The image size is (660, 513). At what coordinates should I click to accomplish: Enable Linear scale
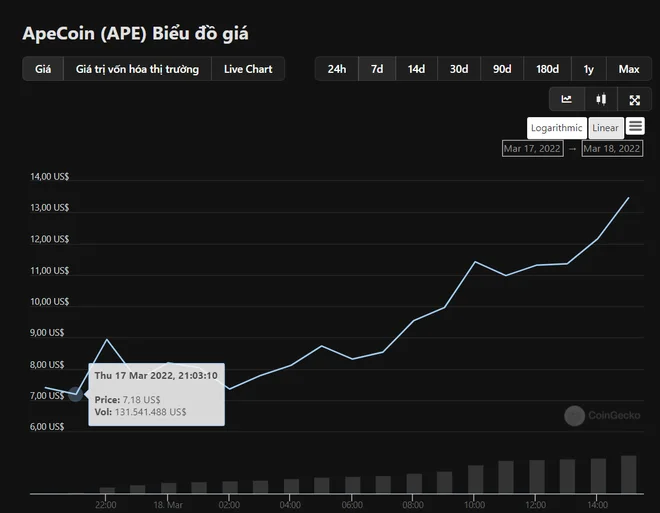606,128
